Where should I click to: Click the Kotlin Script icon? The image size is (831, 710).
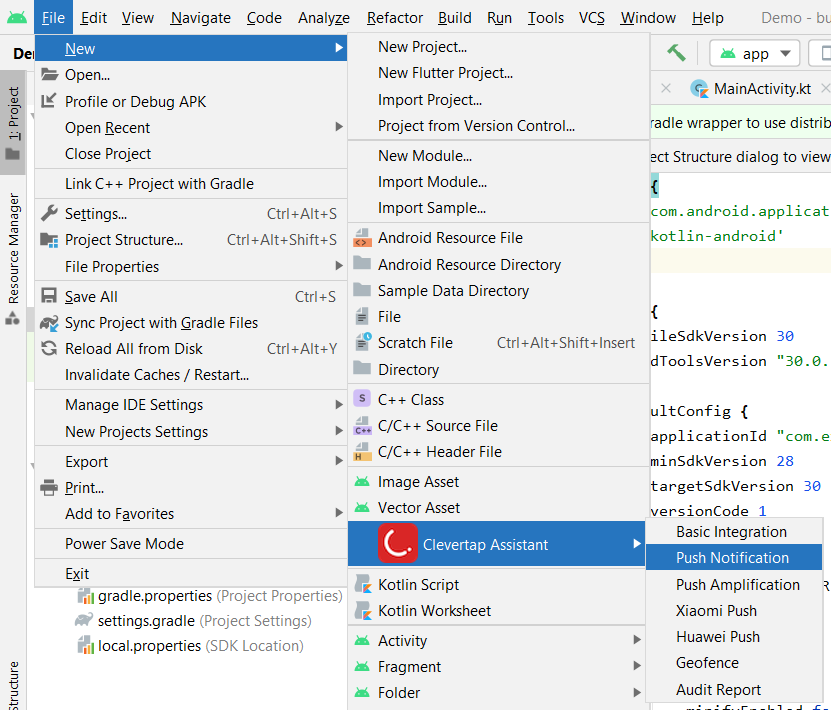pos(363,584)
